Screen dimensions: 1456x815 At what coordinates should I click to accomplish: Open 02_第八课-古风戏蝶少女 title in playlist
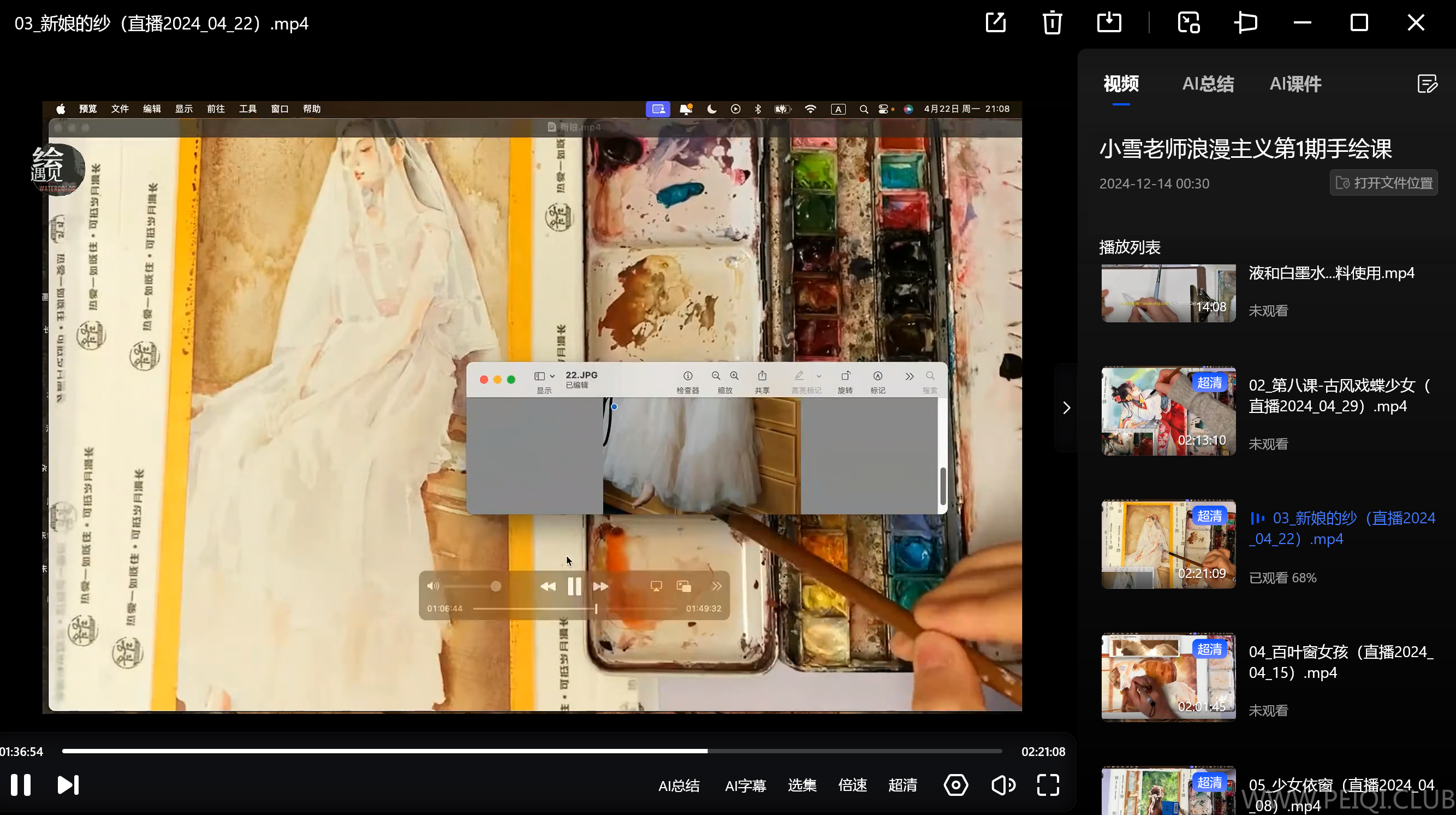point(1339,396)
